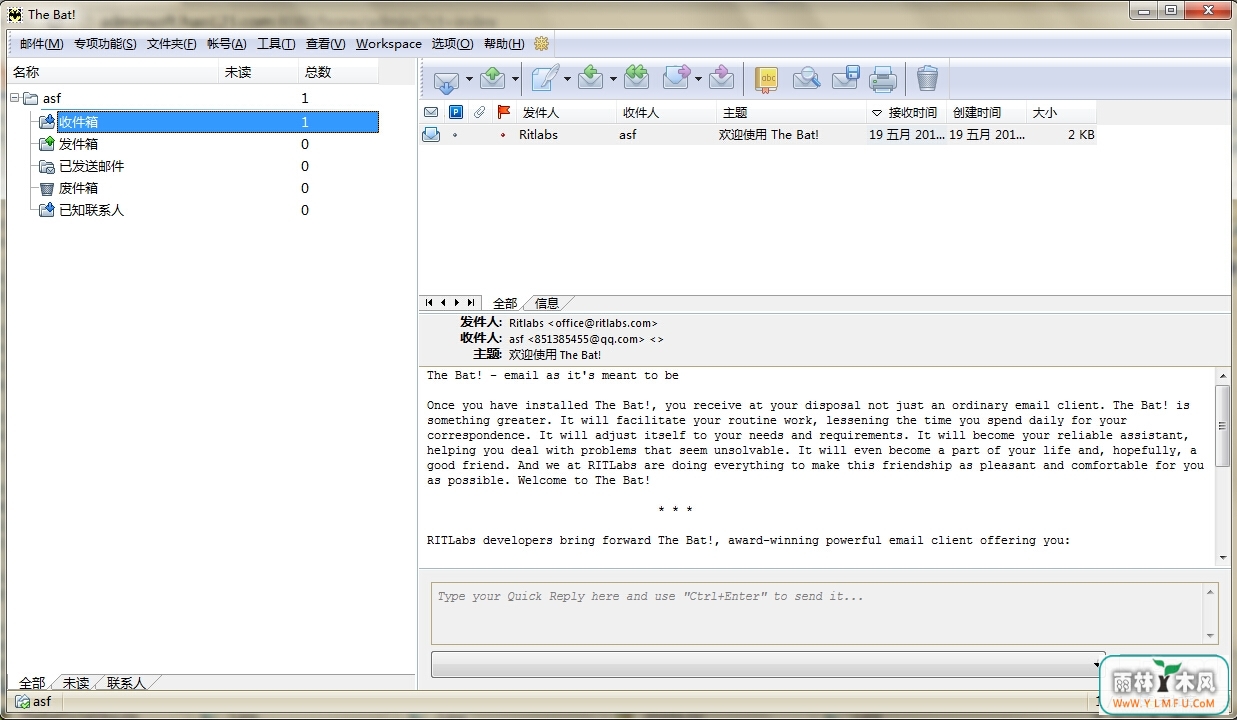Click the Reply All double-arrow icon
The image size is (1237, 720).
636,78
